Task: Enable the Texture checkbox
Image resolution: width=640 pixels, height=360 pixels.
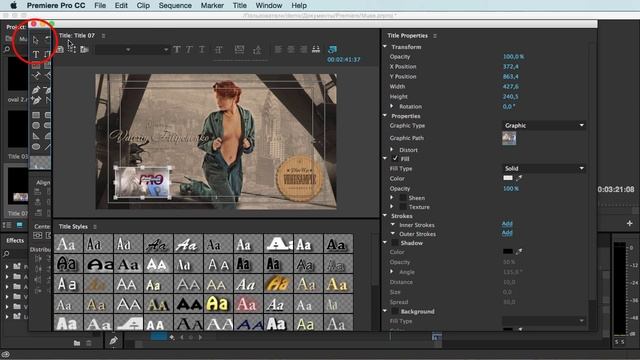Action: [x=402, y=207]
